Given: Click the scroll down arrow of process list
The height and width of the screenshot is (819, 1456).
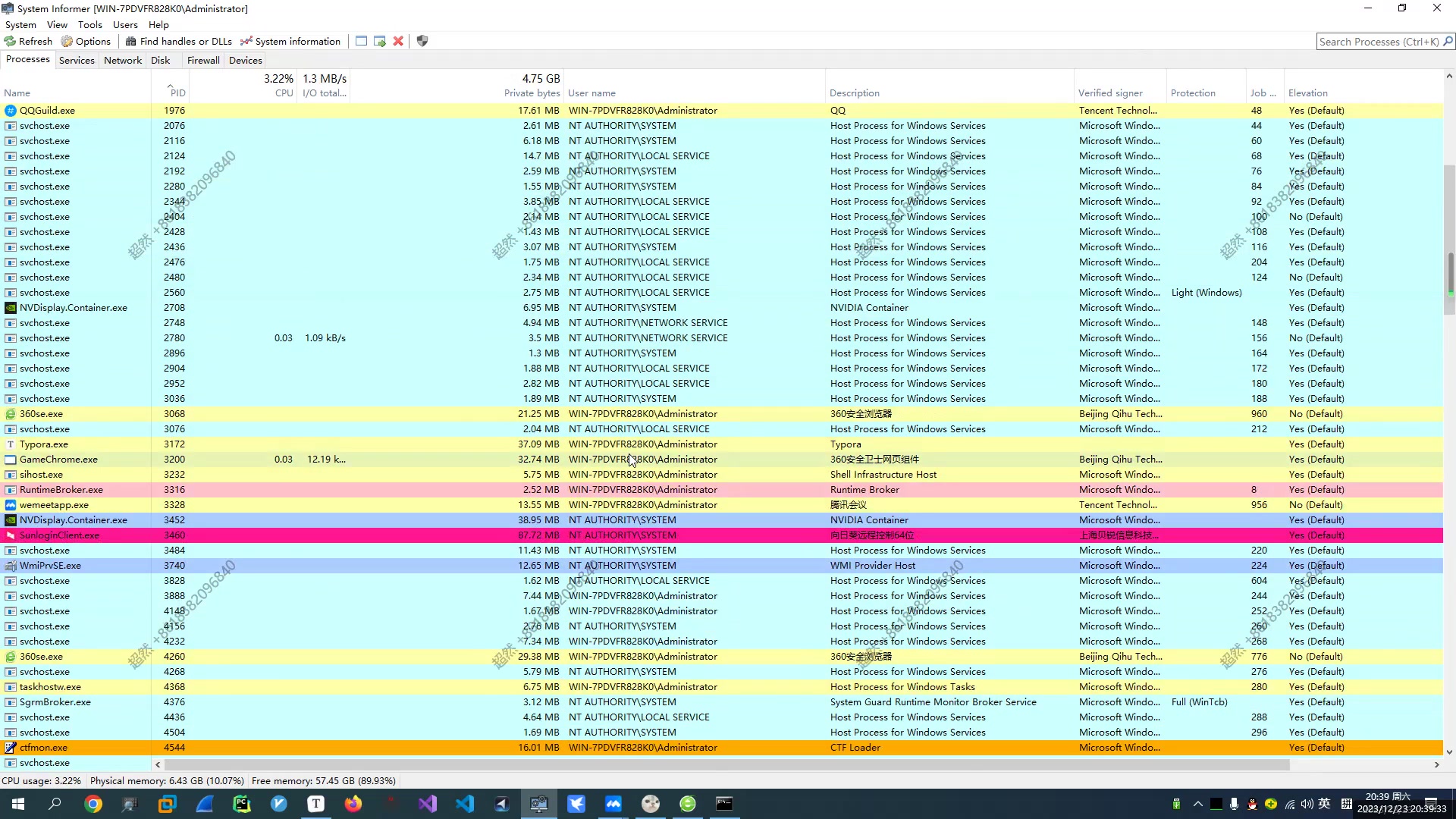Looking at the screenshot, I should [x=1449, y=752].
